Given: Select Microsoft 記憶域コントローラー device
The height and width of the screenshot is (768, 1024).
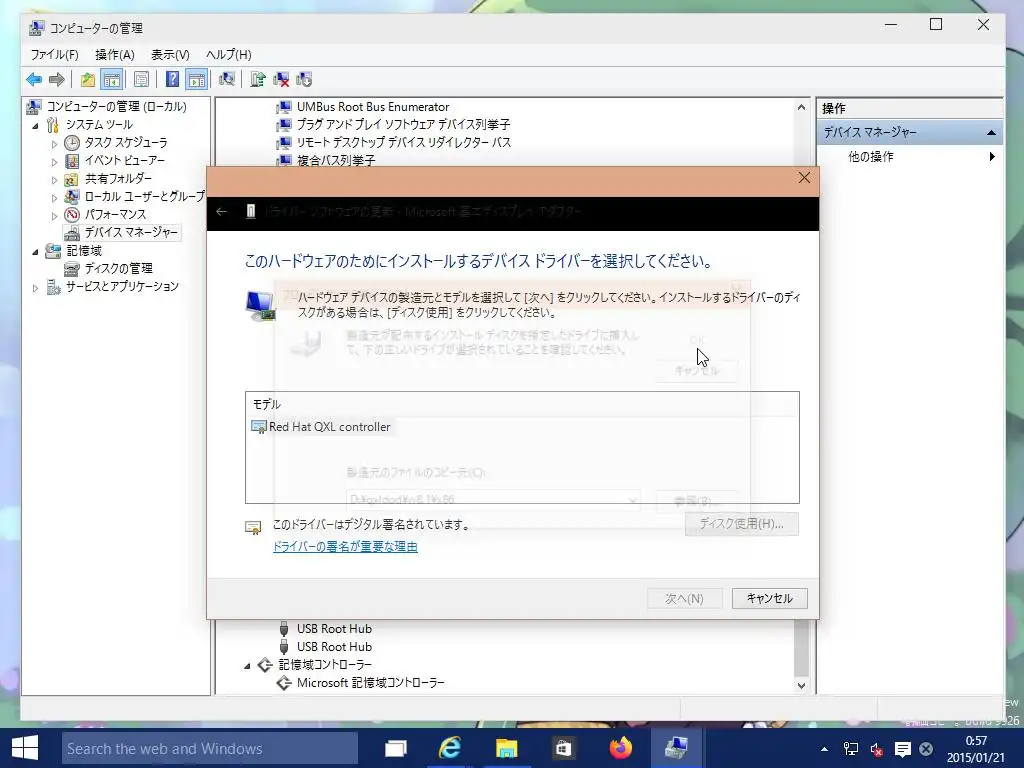Looking at the screenshot, I should [370, 682].
